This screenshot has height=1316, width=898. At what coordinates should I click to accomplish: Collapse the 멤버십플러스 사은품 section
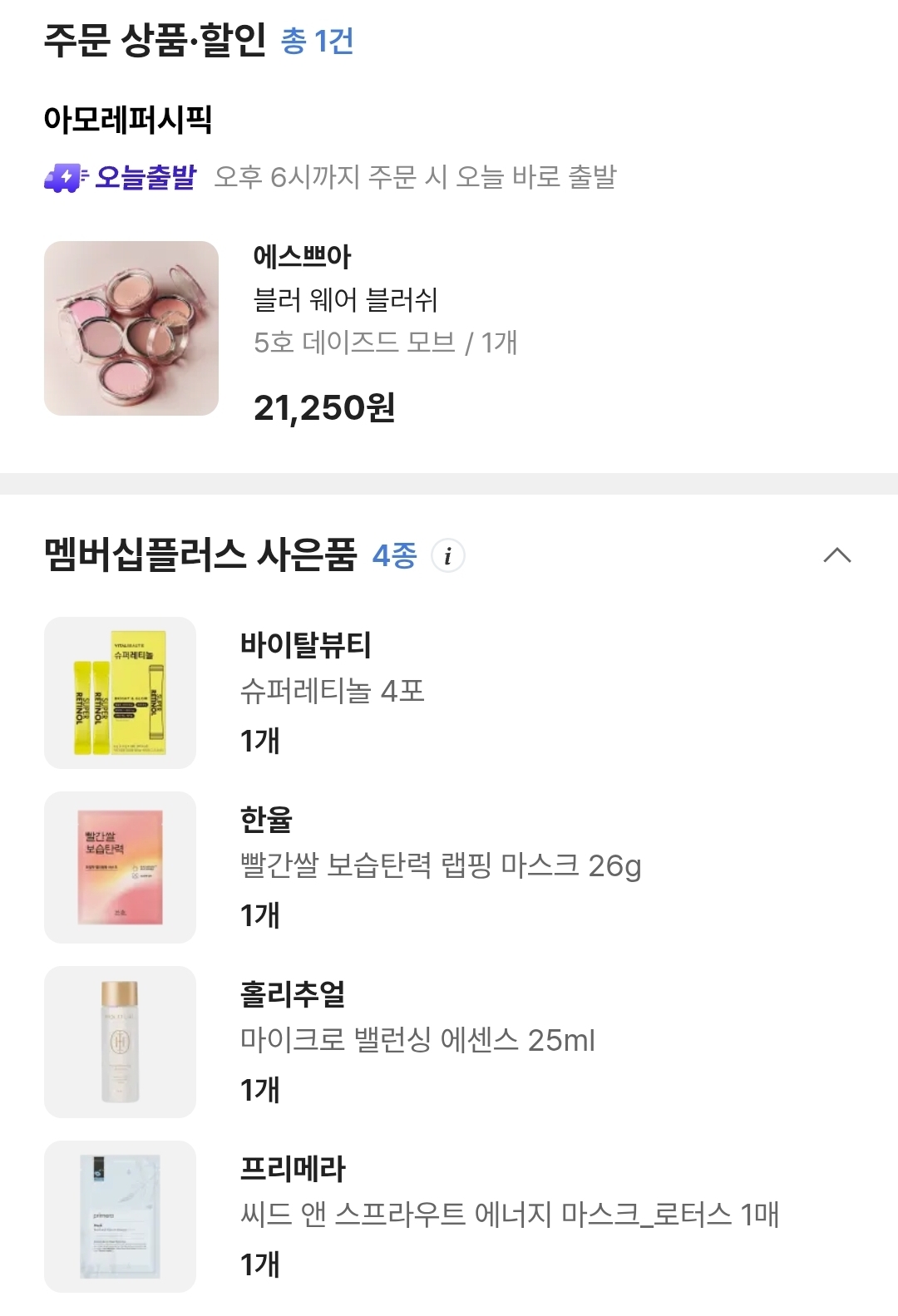(x=836, y=555)
